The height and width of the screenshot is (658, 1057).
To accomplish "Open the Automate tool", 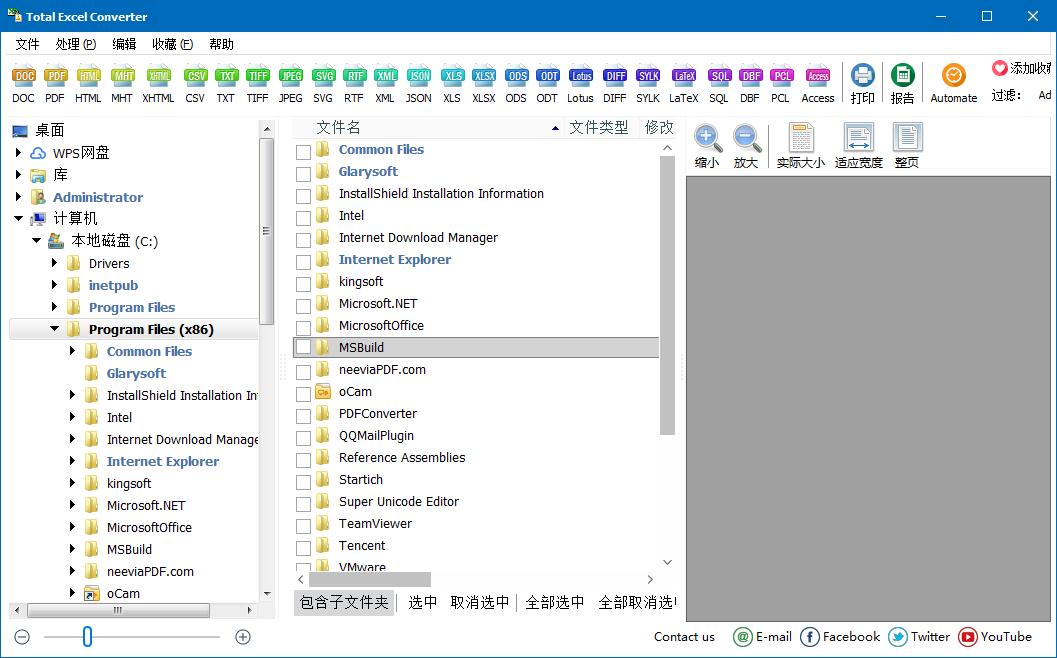I will coord(953,76).
